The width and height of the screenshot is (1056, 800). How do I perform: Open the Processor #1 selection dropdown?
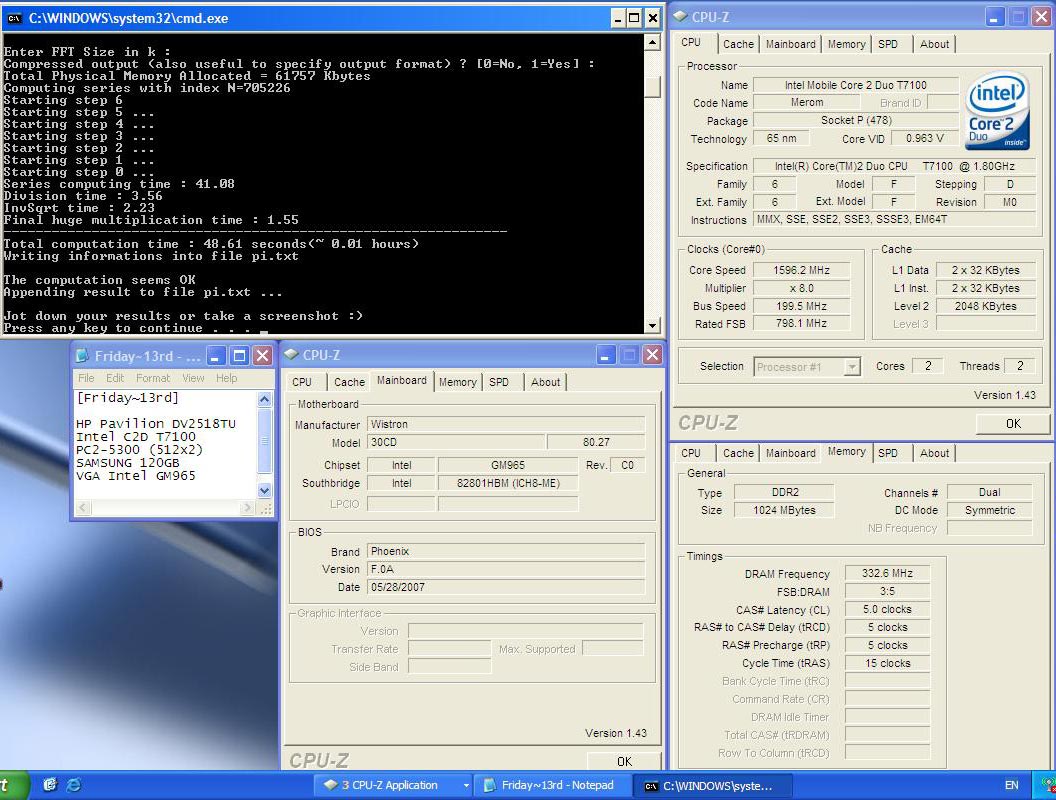[852, 367]
